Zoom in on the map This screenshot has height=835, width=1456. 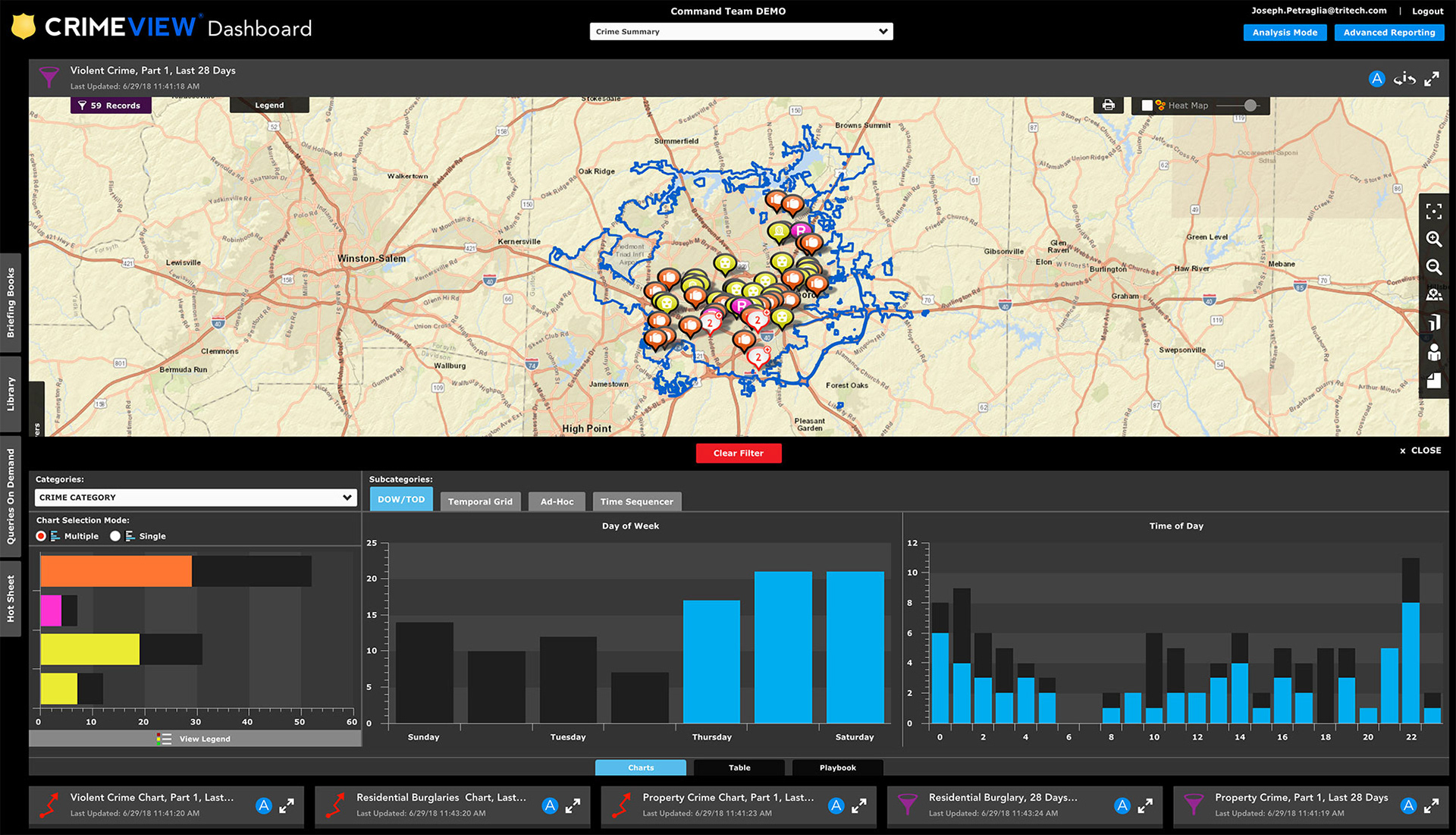1433,240
